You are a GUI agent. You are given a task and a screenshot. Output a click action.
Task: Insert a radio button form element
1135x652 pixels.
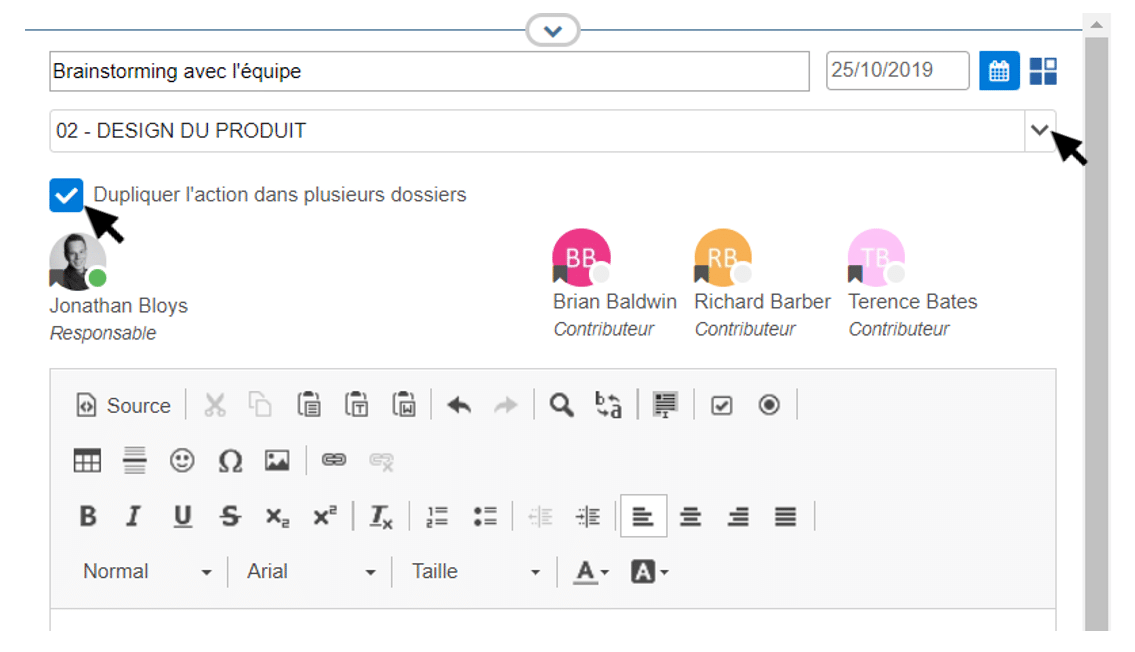[x=769, y=405]
